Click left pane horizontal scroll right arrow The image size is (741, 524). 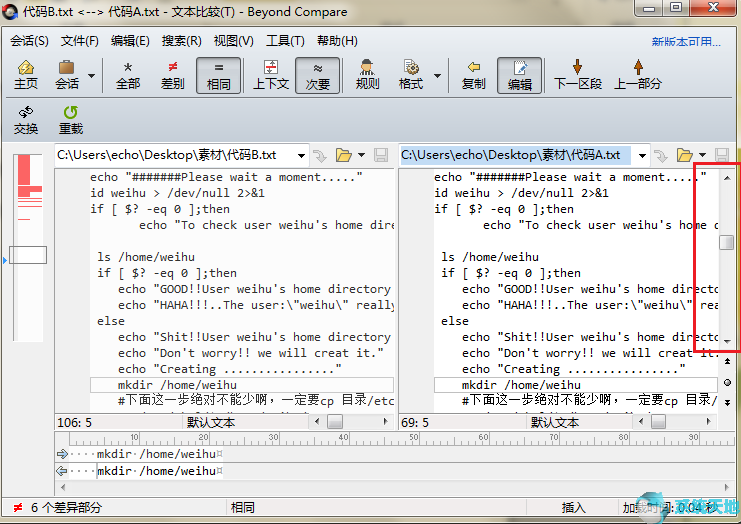(x=386, y=421)
